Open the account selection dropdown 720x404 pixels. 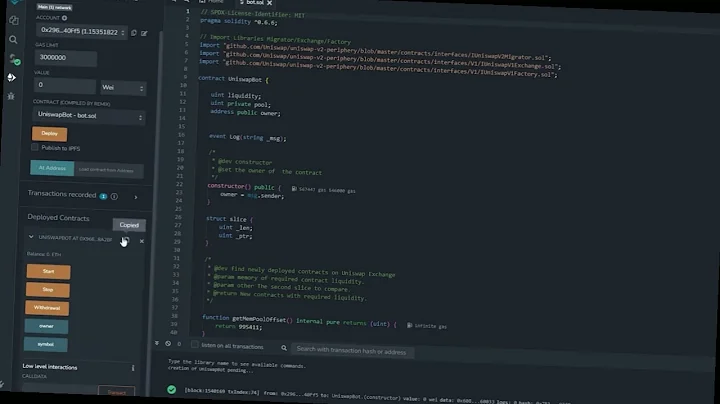[x=82, y=32]
